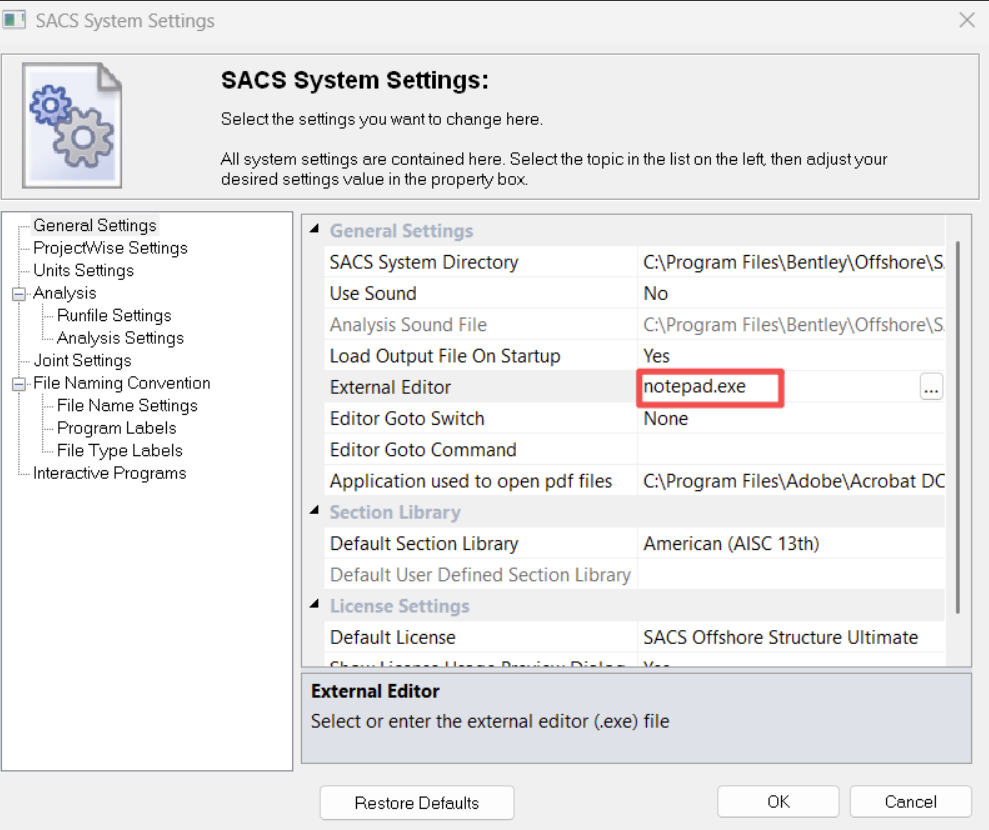The image size is (989, 830).
Task: Cancel the settings dialog
Action: pos(910,802)
